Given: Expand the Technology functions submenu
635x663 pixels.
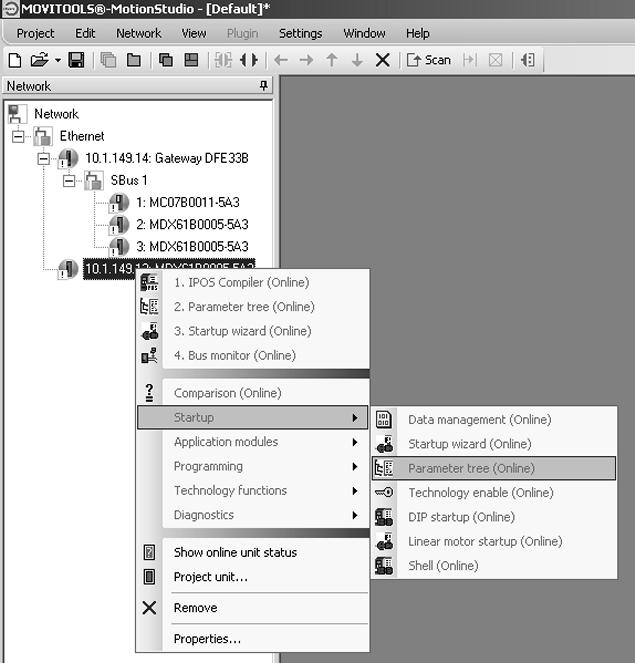Looking at the screenshot, I should (x=265, y=490).
